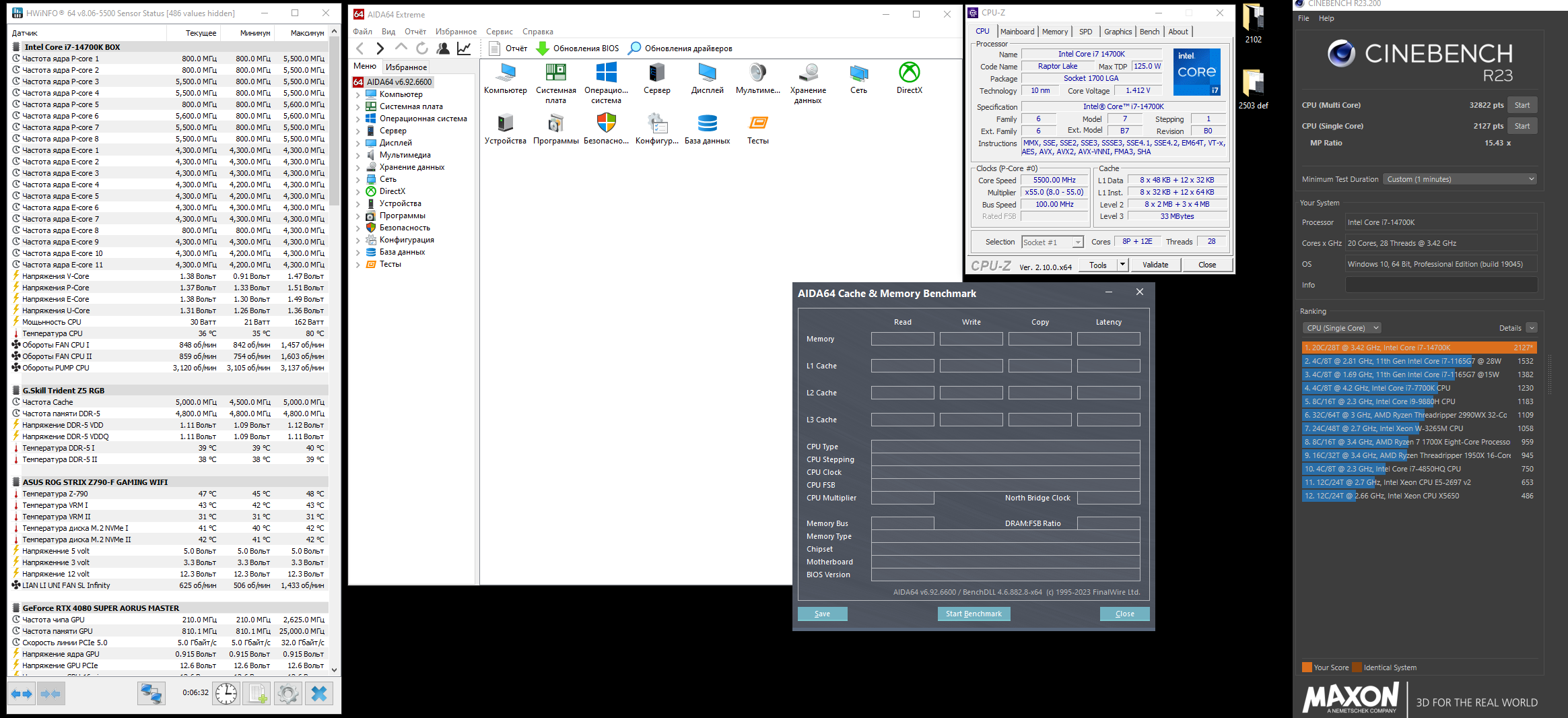Click the Cinebench Details toggle arrow
The height and width of the screenshot is (718, 1568).
(1532, 328)
